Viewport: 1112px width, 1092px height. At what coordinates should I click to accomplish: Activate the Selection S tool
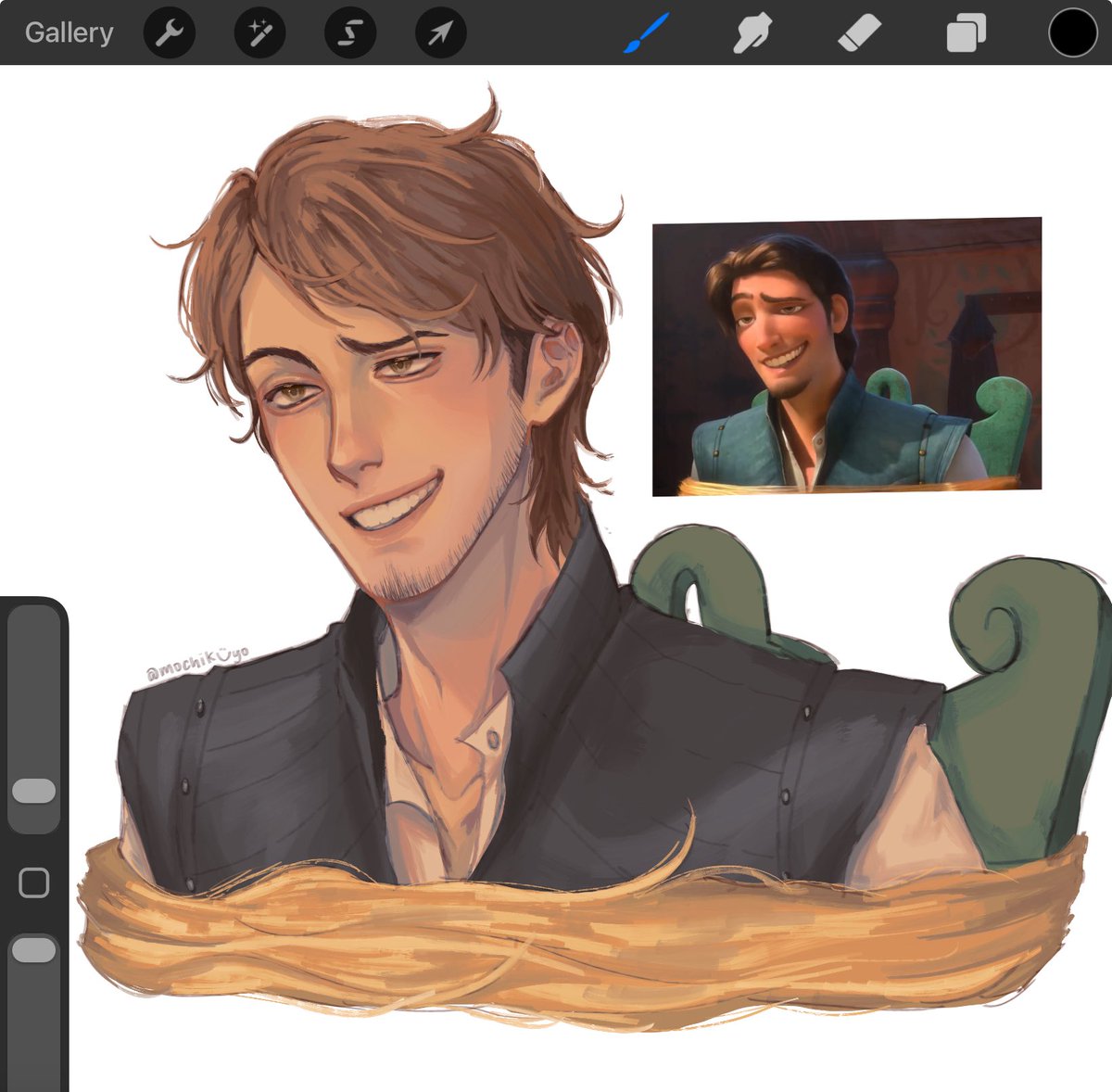click(x=349, y=33)
